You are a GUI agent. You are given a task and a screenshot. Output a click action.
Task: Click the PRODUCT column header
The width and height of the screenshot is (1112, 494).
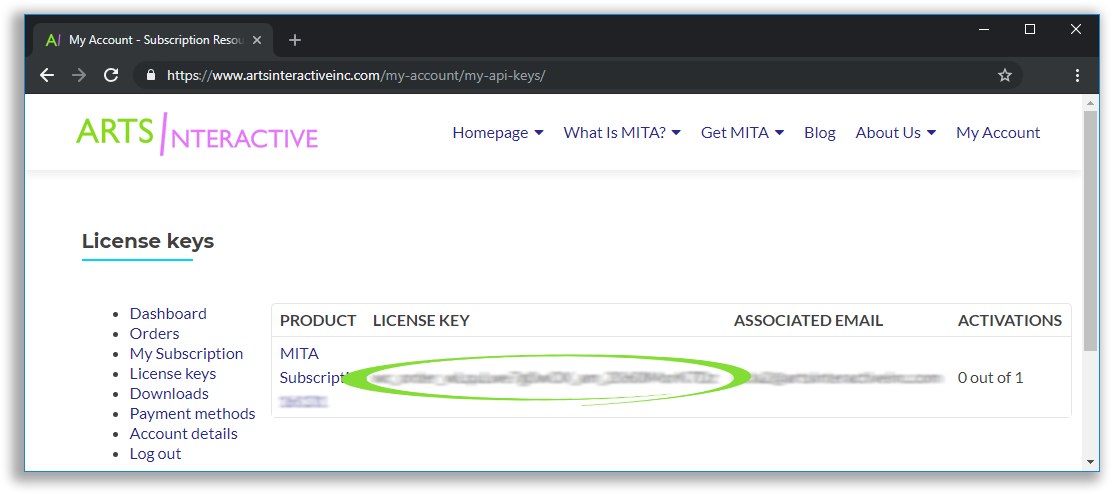click(x=318, y=320)
